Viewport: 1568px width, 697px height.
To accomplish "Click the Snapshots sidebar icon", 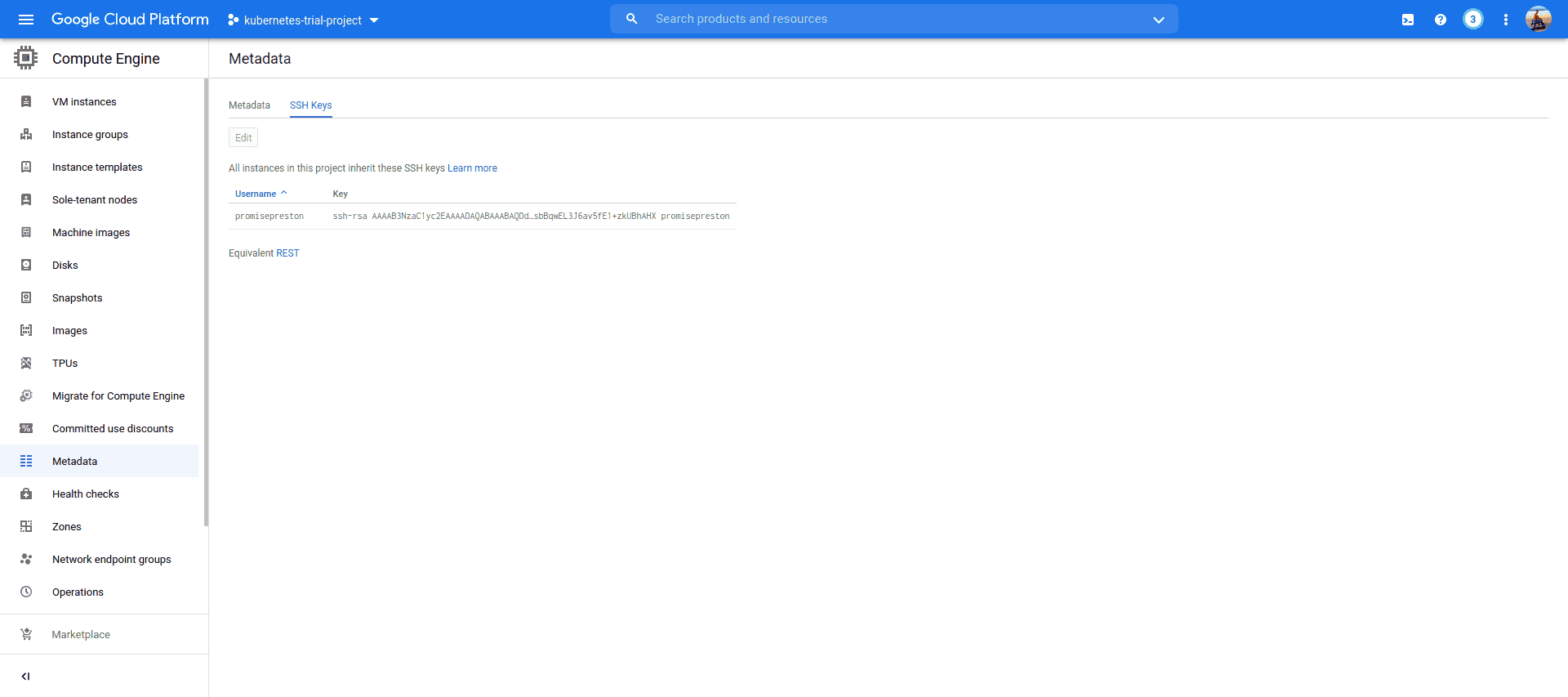I will [26, 297].
